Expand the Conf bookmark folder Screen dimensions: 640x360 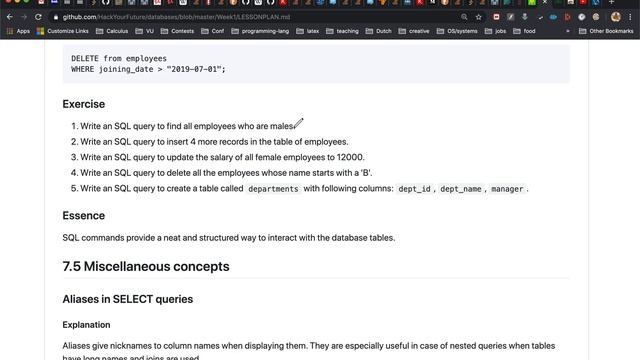pyautogui.click(x=212, y=31)
